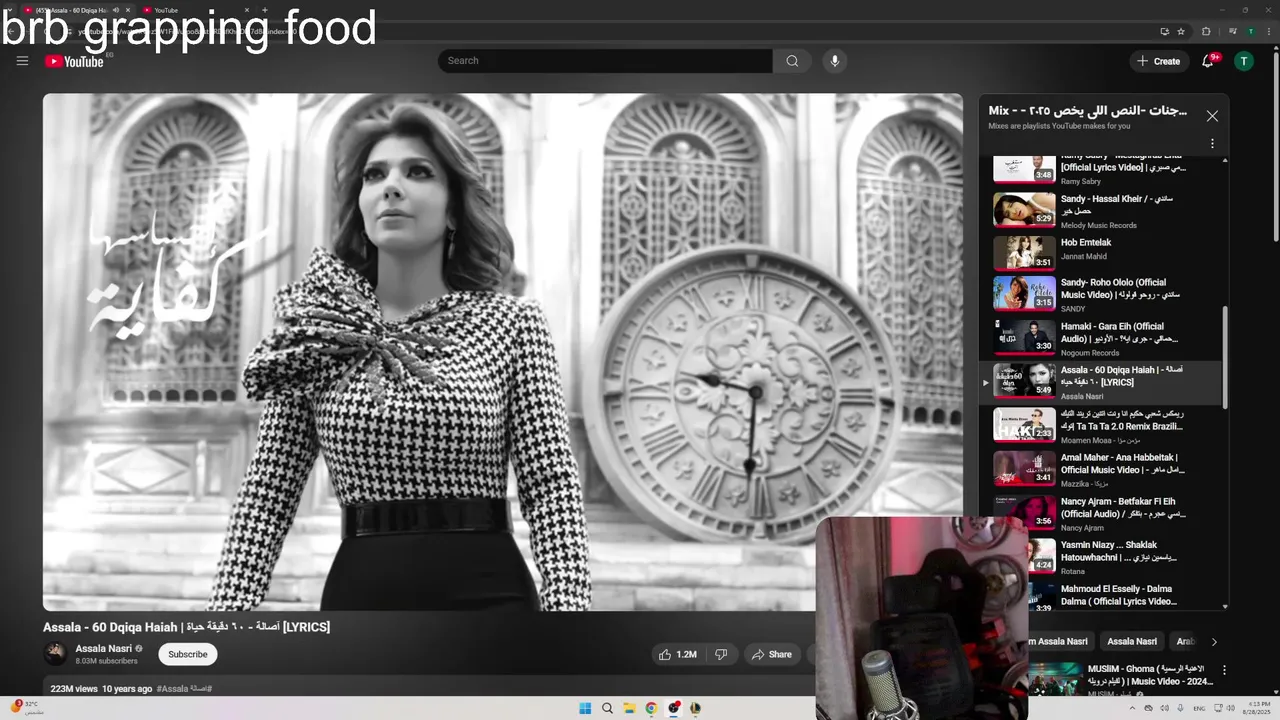Open the browser extensions puzzle icon
Image resolution: width=1280 pixels, height=720 pixels.
(x=1206, y=31)
